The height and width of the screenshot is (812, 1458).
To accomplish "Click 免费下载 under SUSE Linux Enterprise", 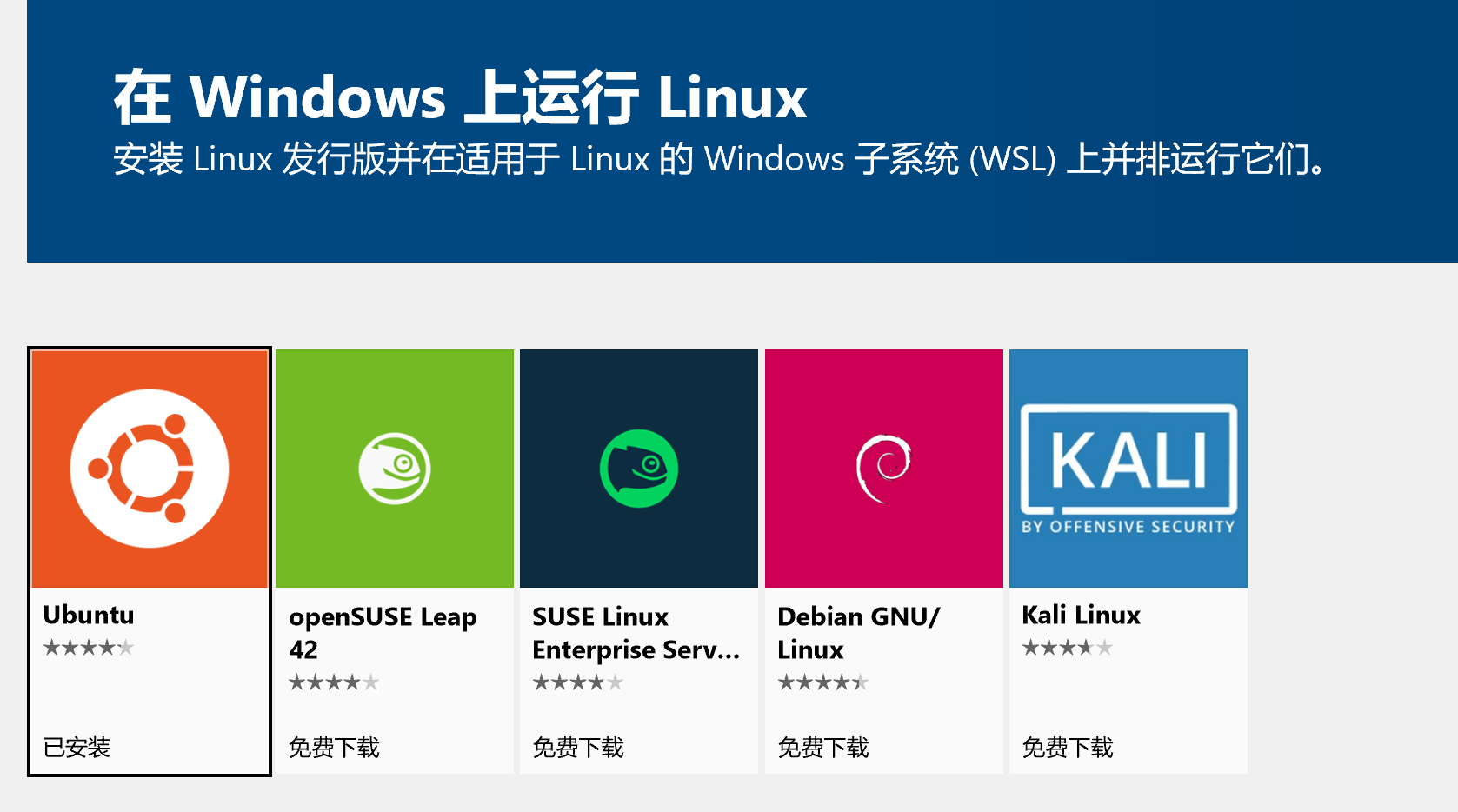I will pyautogui.click(x=578, y=747).
